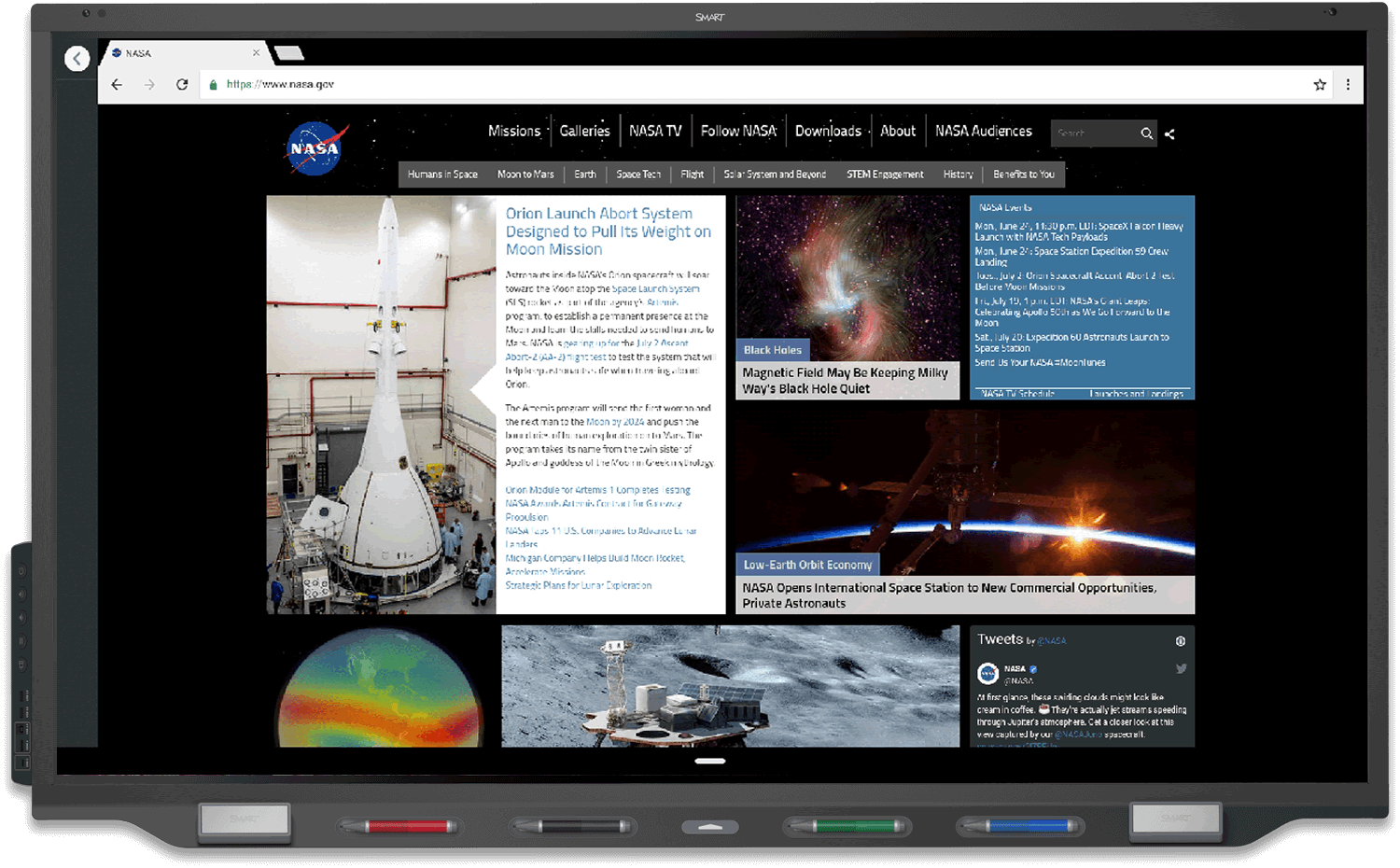
Task: Click the address bar URL
Action: click(280, 84)
